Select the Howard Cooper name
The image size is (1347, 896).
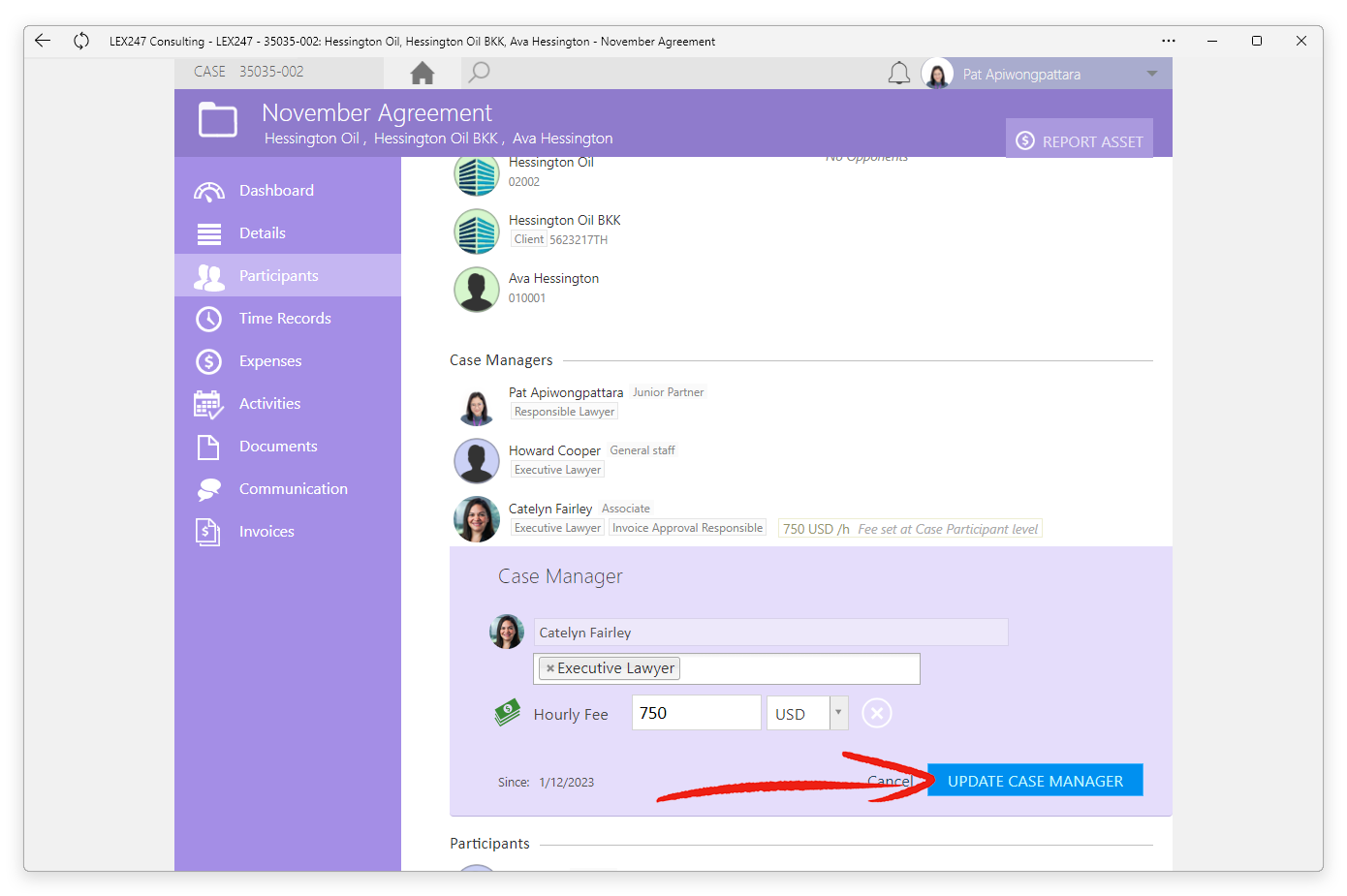point(554,450)
